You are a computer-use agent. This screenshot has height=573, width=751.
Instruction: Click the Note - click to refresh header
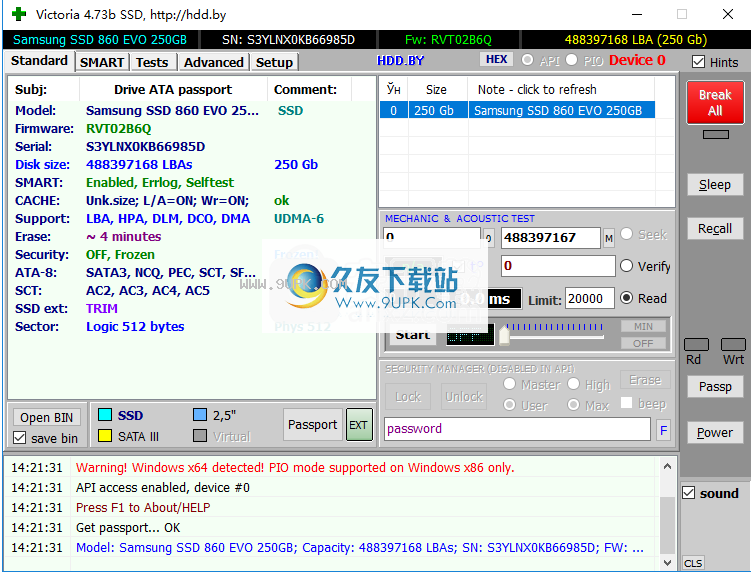tap(537, 90)
